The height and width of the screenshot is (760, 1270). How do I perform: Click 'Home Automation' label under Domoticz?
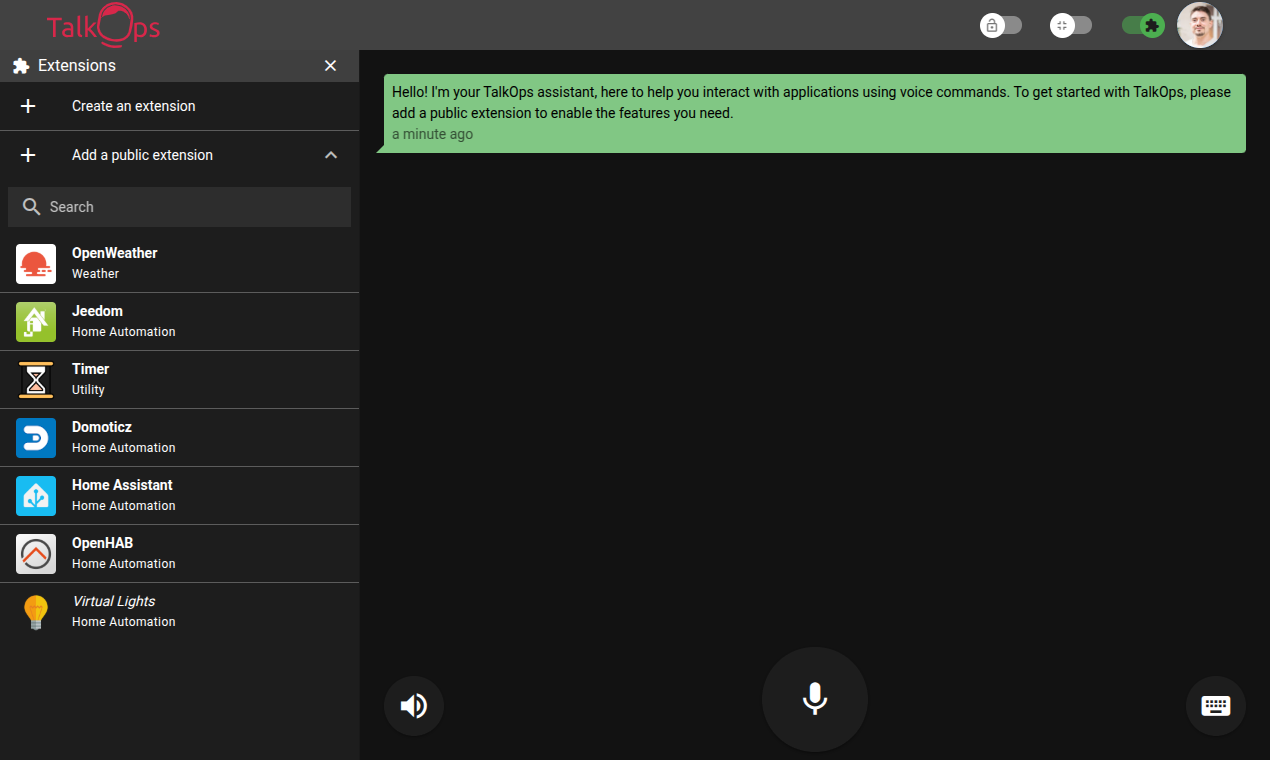(123, 448)
